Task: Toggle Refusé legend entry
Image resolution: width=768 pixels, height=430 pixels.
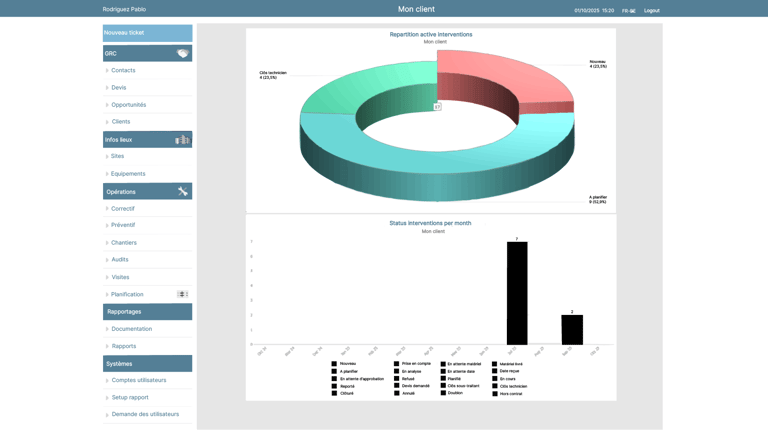Action: pos(404,379)
